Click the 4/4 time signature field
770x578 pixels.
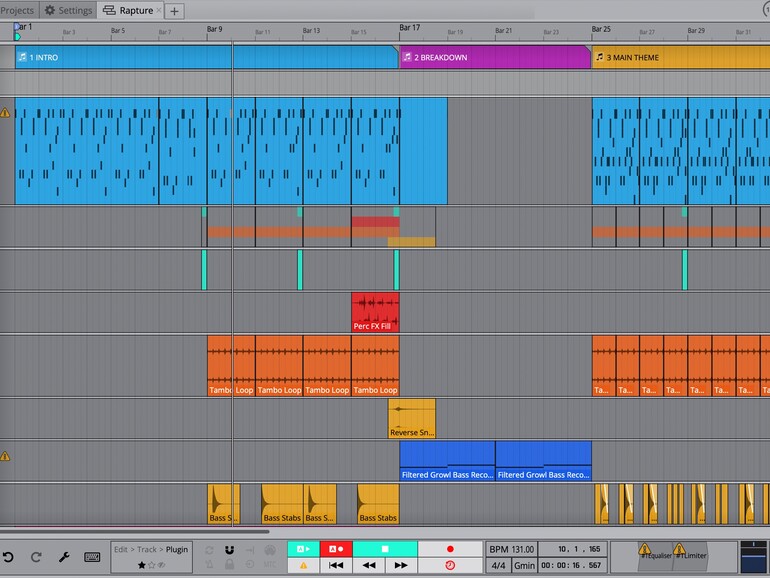point(498,565)
